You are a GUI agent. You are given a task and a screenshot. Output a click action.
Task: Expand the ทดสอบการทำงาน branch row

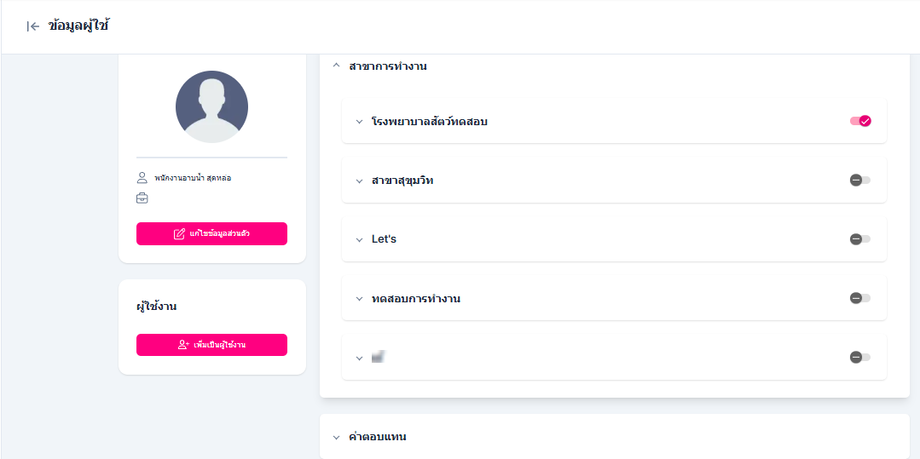pyautogui.click(x=359, y=299)
